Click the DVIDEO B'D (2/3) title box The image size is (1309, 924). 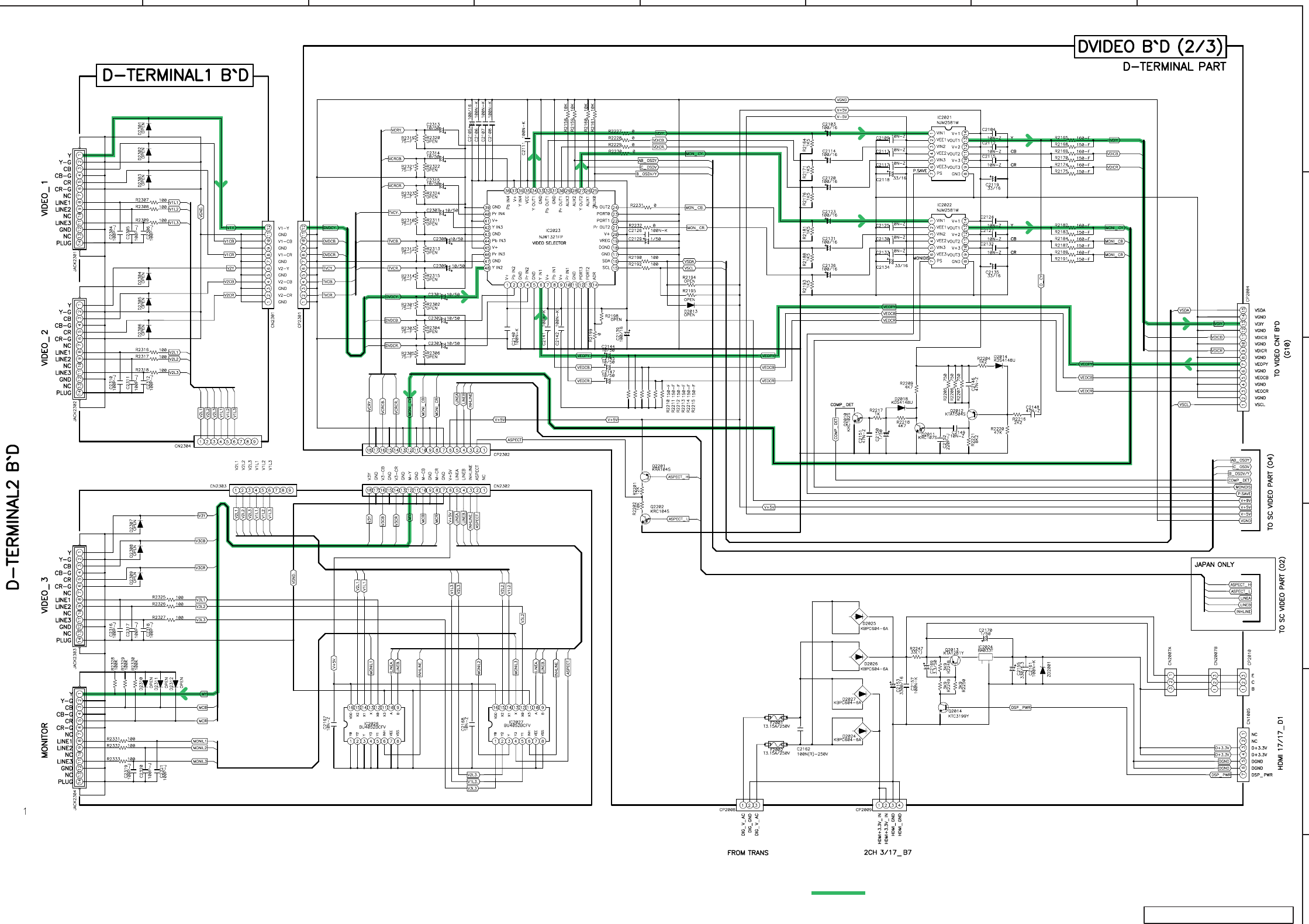click(1149, 47)
